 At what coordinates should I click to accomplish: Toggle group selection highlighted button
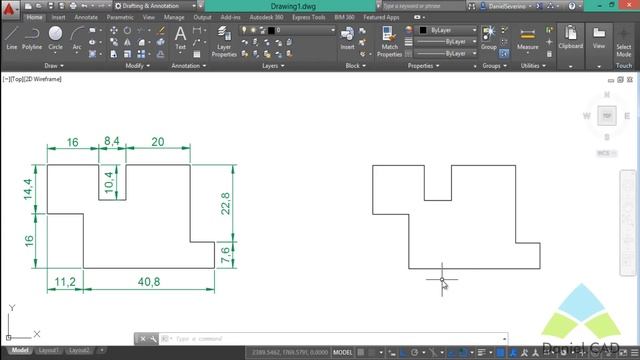pyautogui.click(x=504, y=53)
